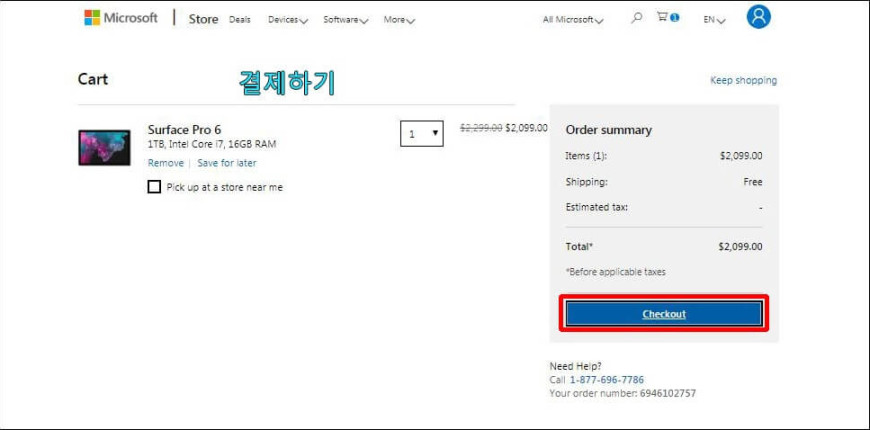Click the struck-through $2,299.00 price
The height and width of the screenshot is (430, 870).
coord(481,128)
